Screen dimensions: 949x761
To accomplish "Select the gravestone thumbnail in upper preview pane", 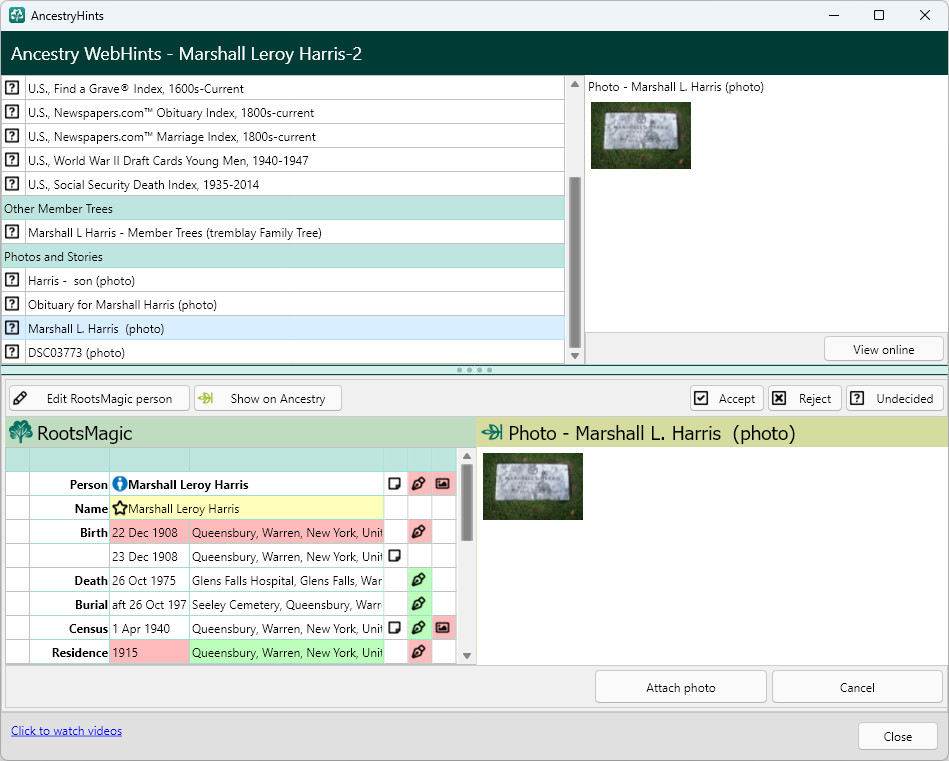I will click(640, 135).
